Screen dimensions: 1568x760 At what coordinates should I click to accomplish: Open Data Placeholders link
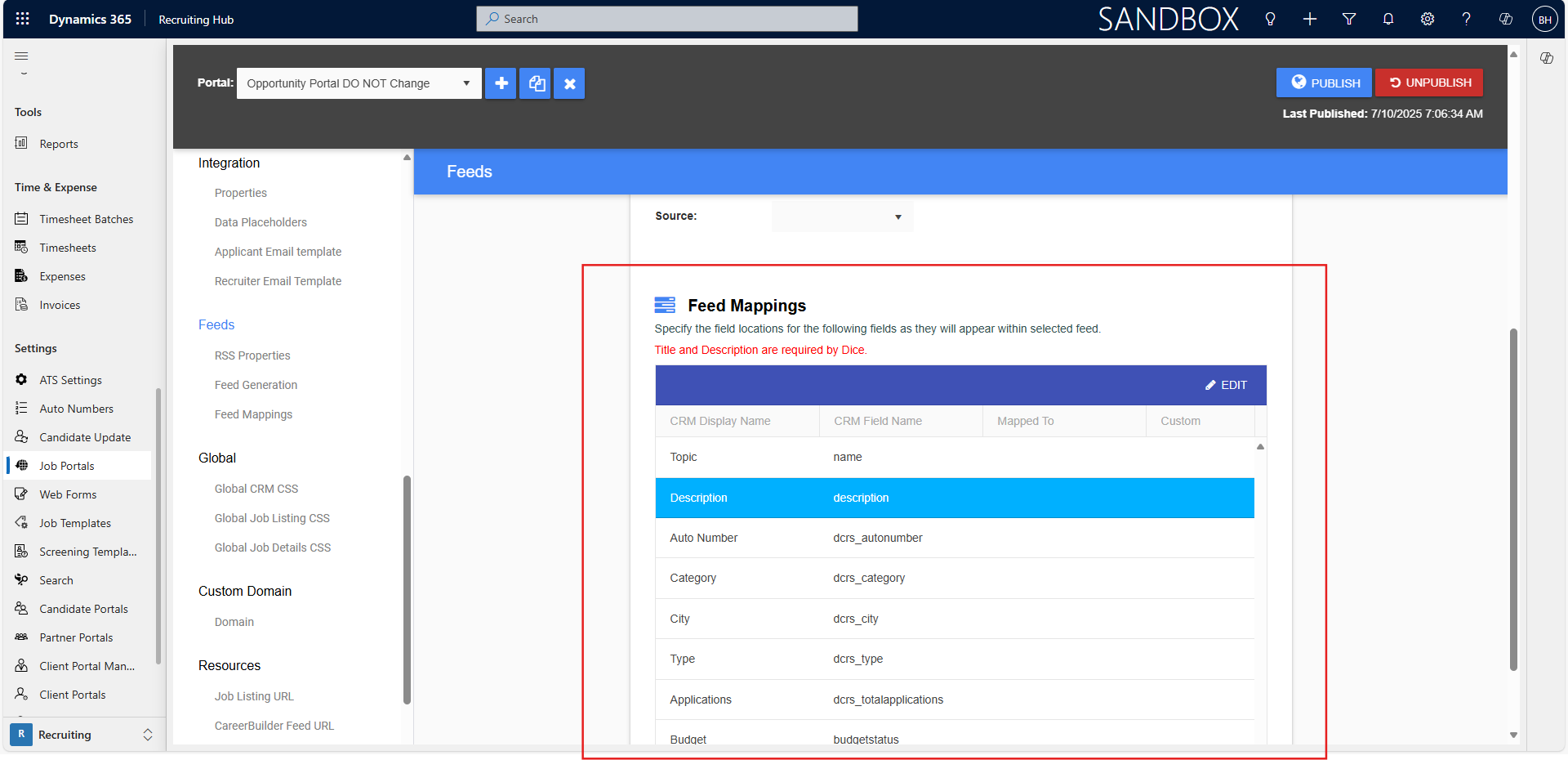click(261, 222)
